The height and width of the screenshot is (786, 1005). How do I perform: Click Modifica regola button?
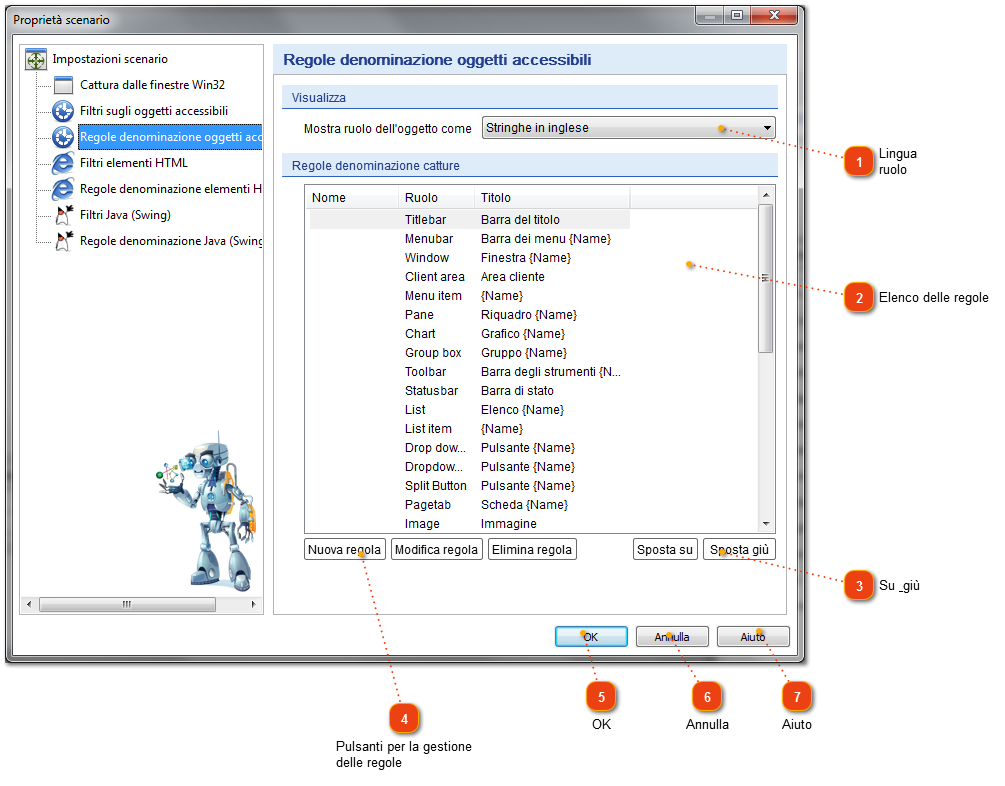click(436, 549)
